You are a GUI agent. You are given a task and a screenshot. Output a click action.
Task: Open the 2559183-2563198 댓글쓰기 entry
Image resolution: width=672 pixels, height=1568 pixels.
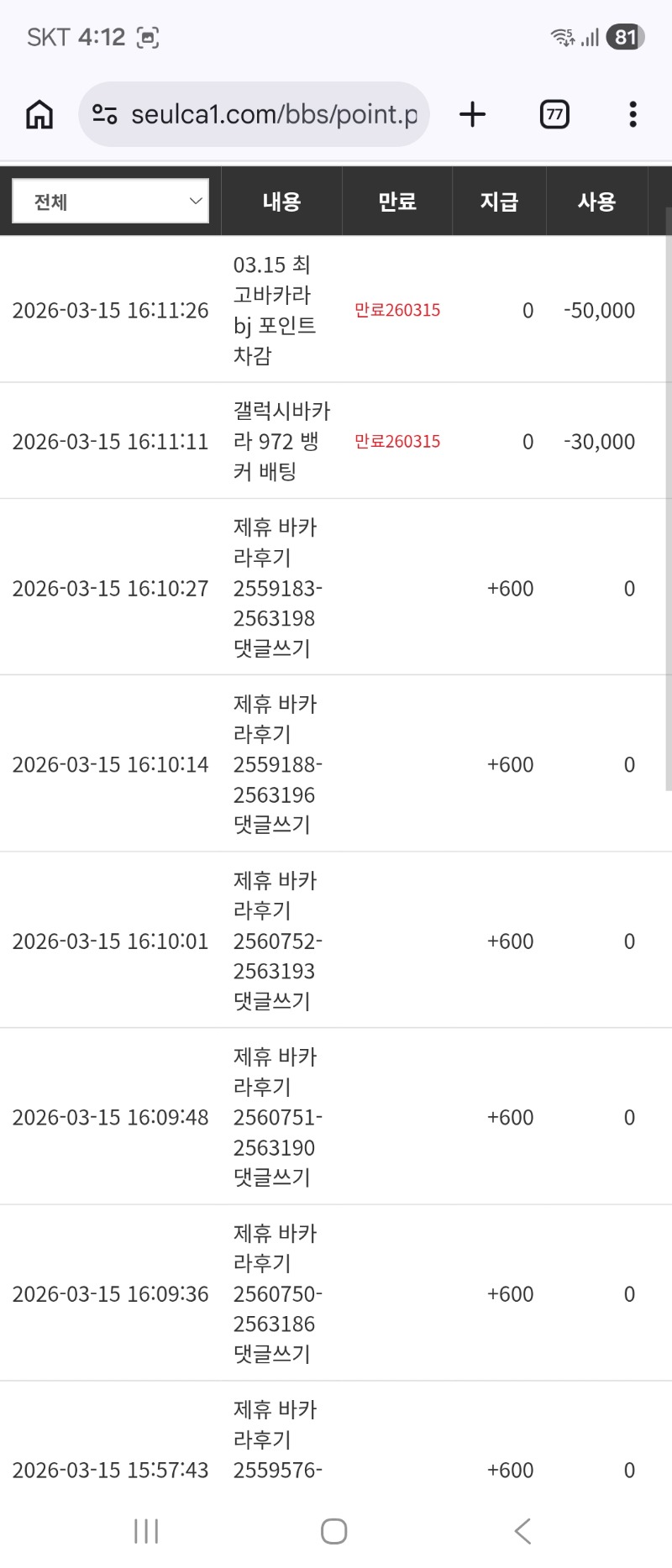point(276,588)
